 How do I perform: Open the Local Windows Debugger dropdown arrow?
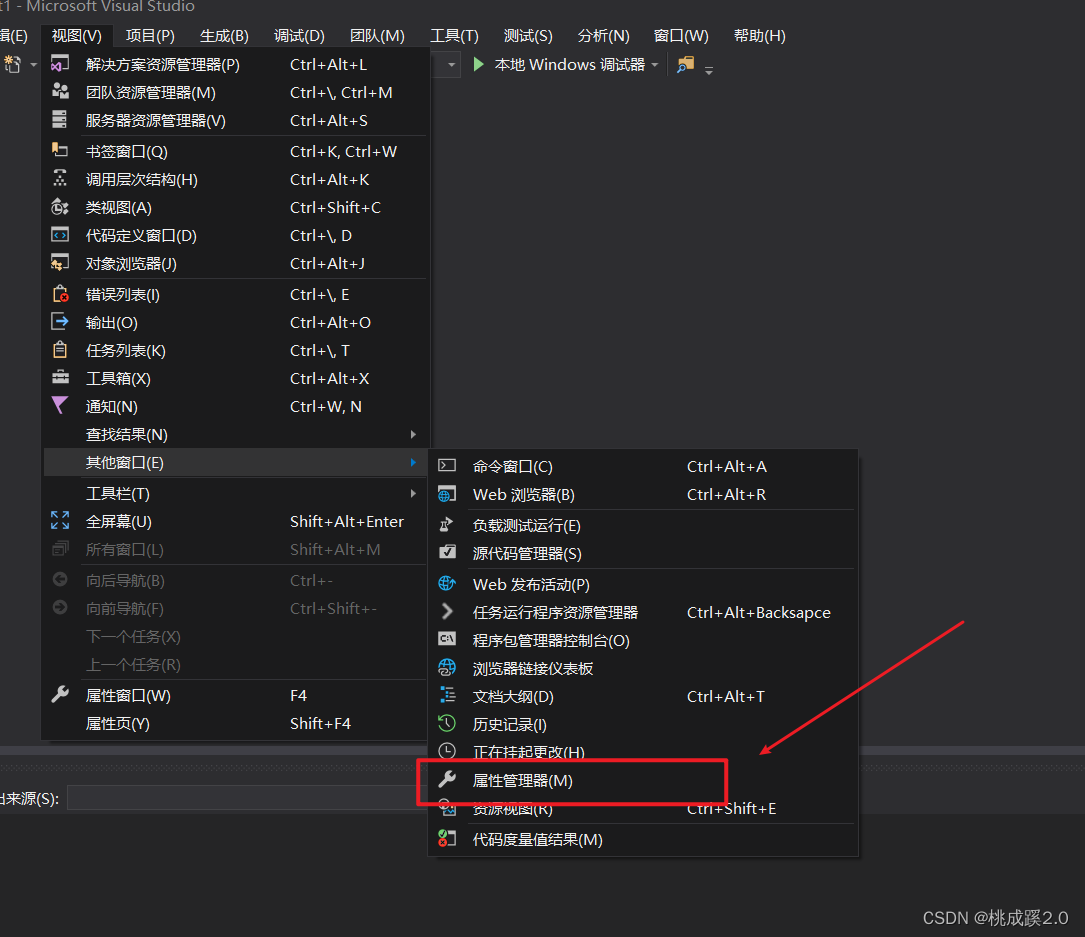(655, 65)
